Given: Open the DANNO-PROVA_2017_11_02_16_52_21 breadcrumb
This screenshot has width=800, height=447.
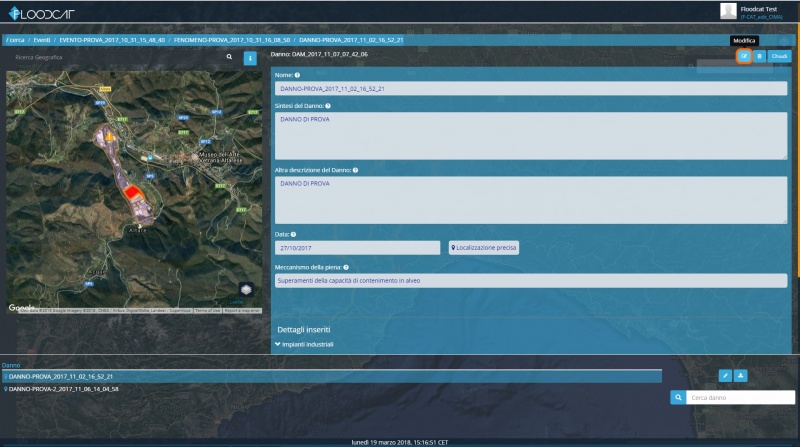Looking at the screenshot, I should click(x=351, y=40).
